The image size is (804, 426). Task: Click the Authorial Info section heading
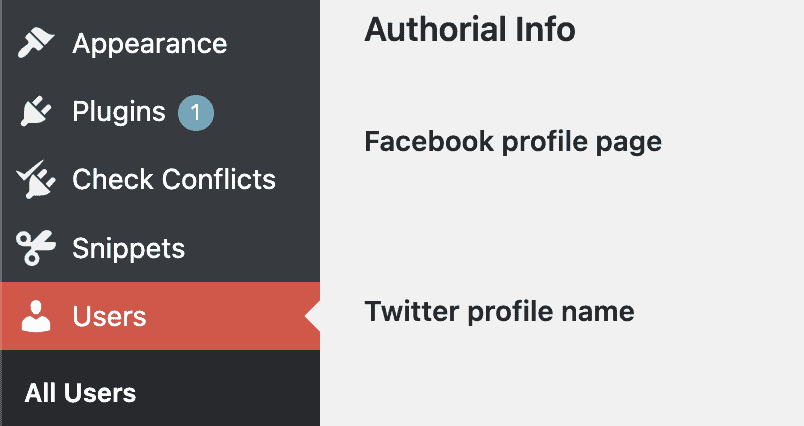click(470, 29)
